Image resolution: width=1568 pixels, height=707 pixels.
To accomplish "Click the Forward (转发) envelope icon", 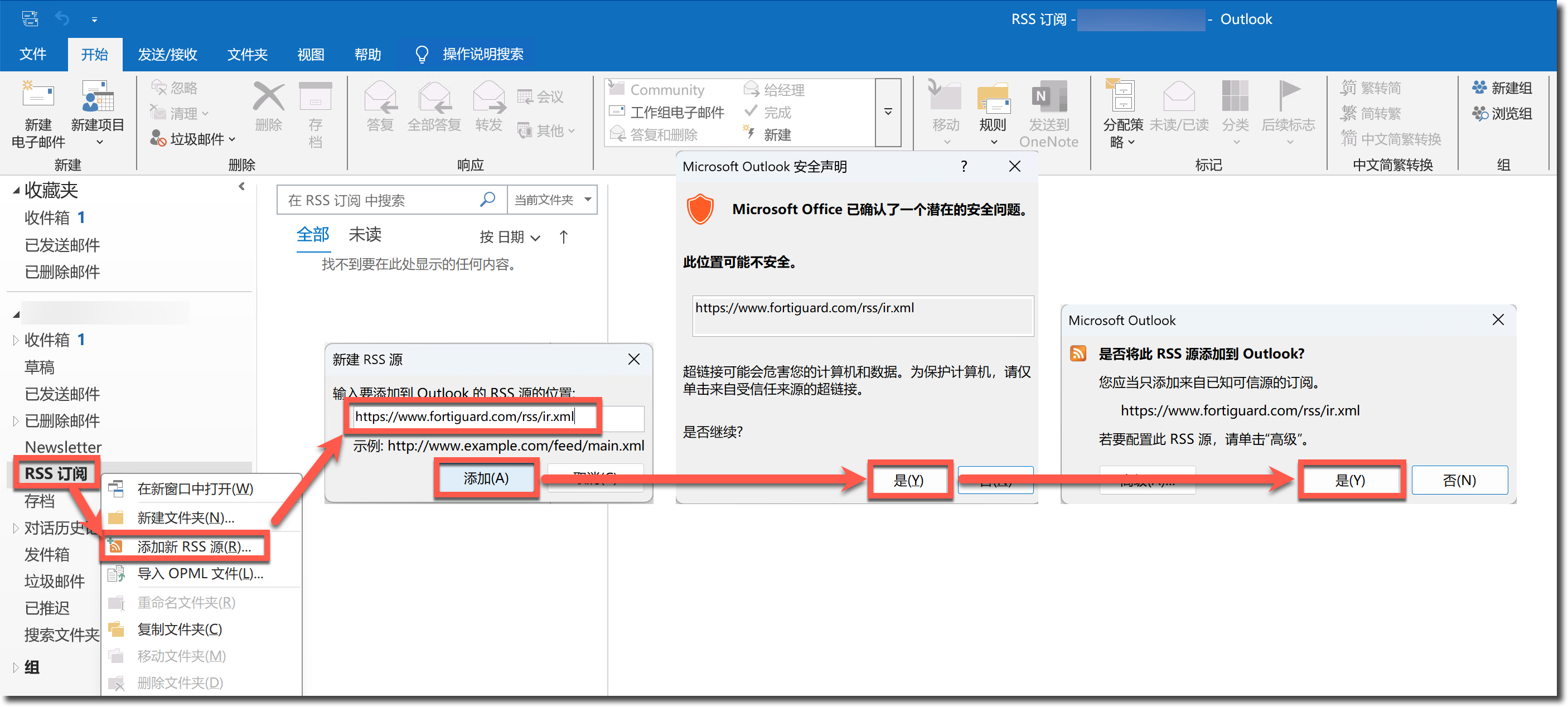I will (x=489, y=98).
